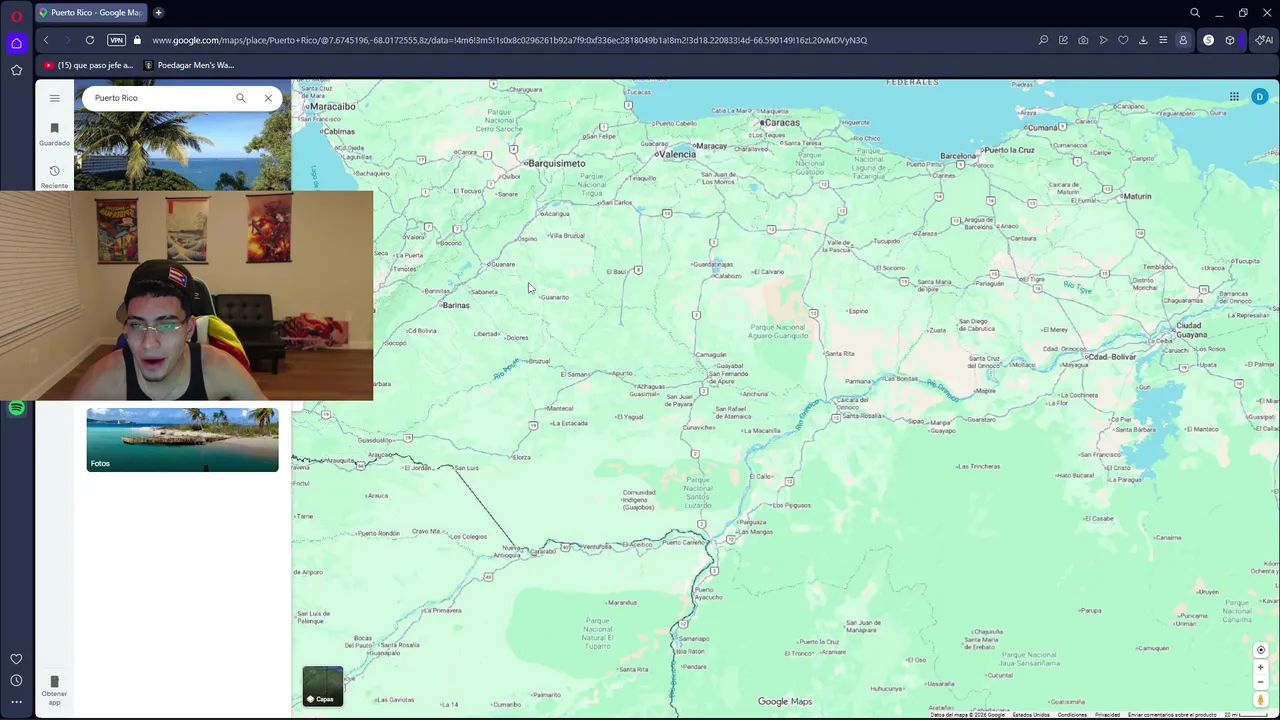The image size is (1280, 720).
Task: Click the white S extension icon
Action: (x=1208, y=40)
